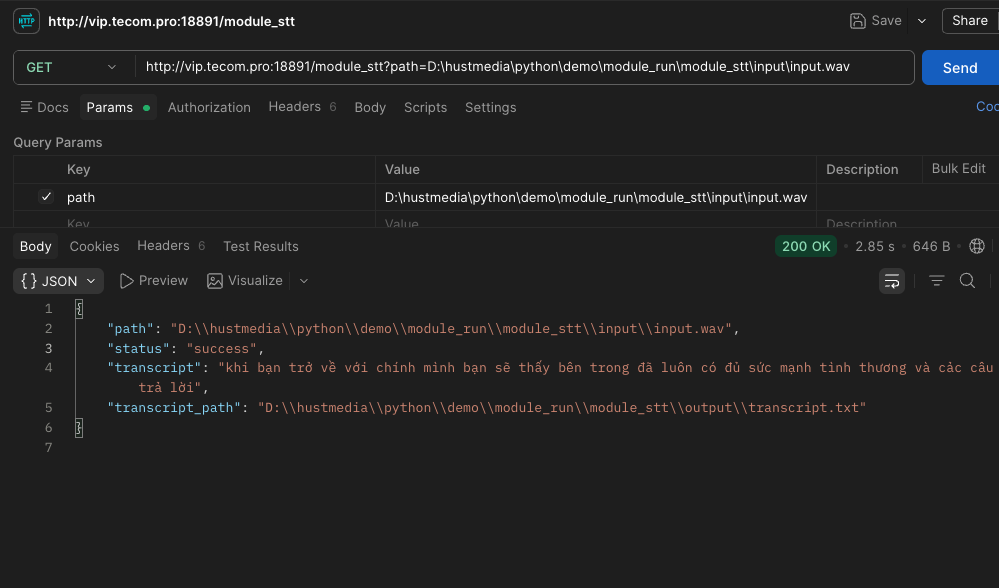The height and width of the screenshot is (588, 999).
Task: Click the Visualize button
Action: (245, 281)
